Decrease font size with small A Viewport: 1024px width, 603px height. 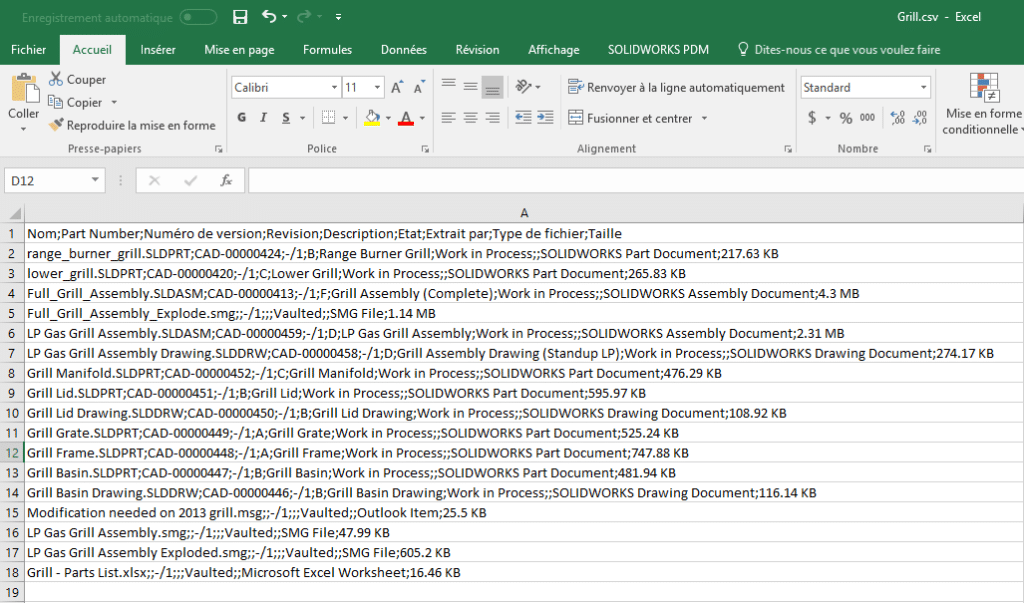(x=419, y=88)
